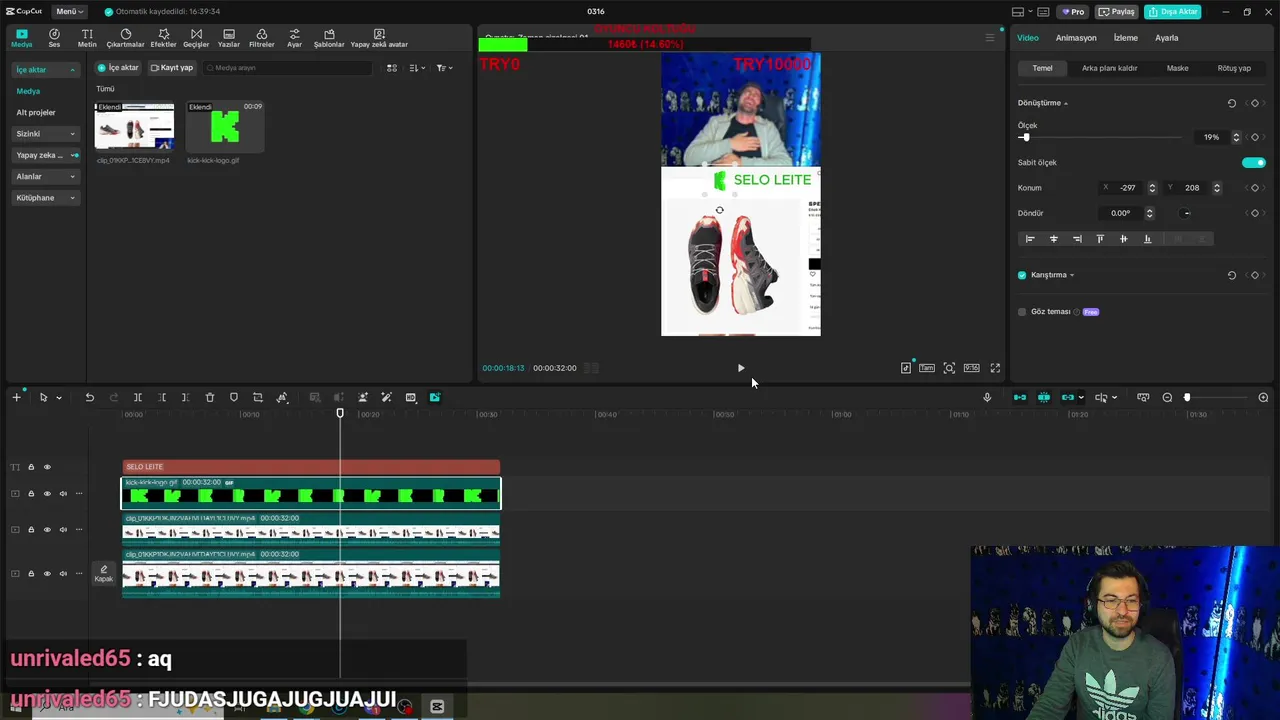Switch media view to grid layout icon
The height and width of the screenshot is (720, 1280).
click(392, 68)
